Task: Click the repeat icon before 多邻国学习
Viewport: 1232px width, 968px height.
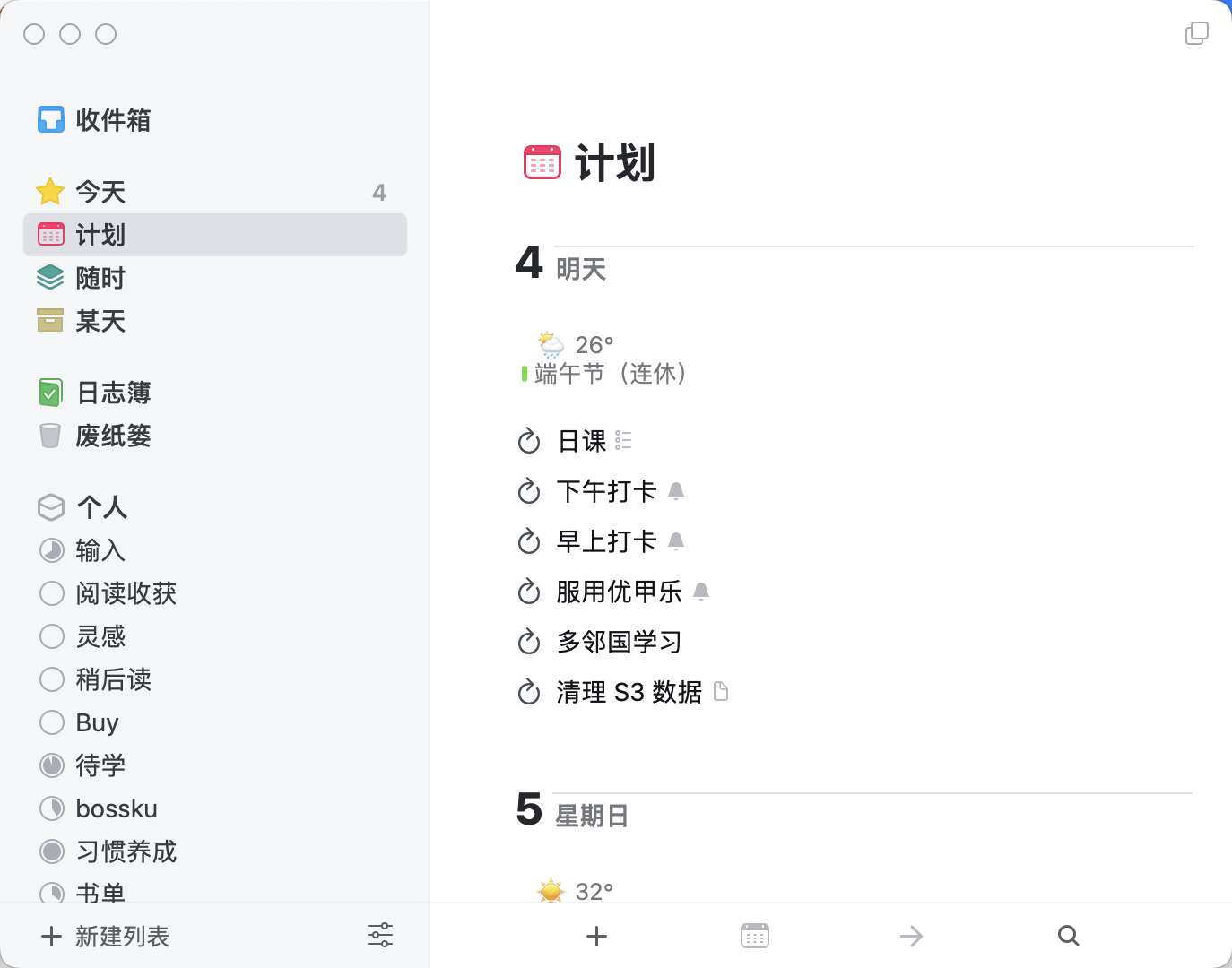Action: pyautogui.click(x=529, y=642)
